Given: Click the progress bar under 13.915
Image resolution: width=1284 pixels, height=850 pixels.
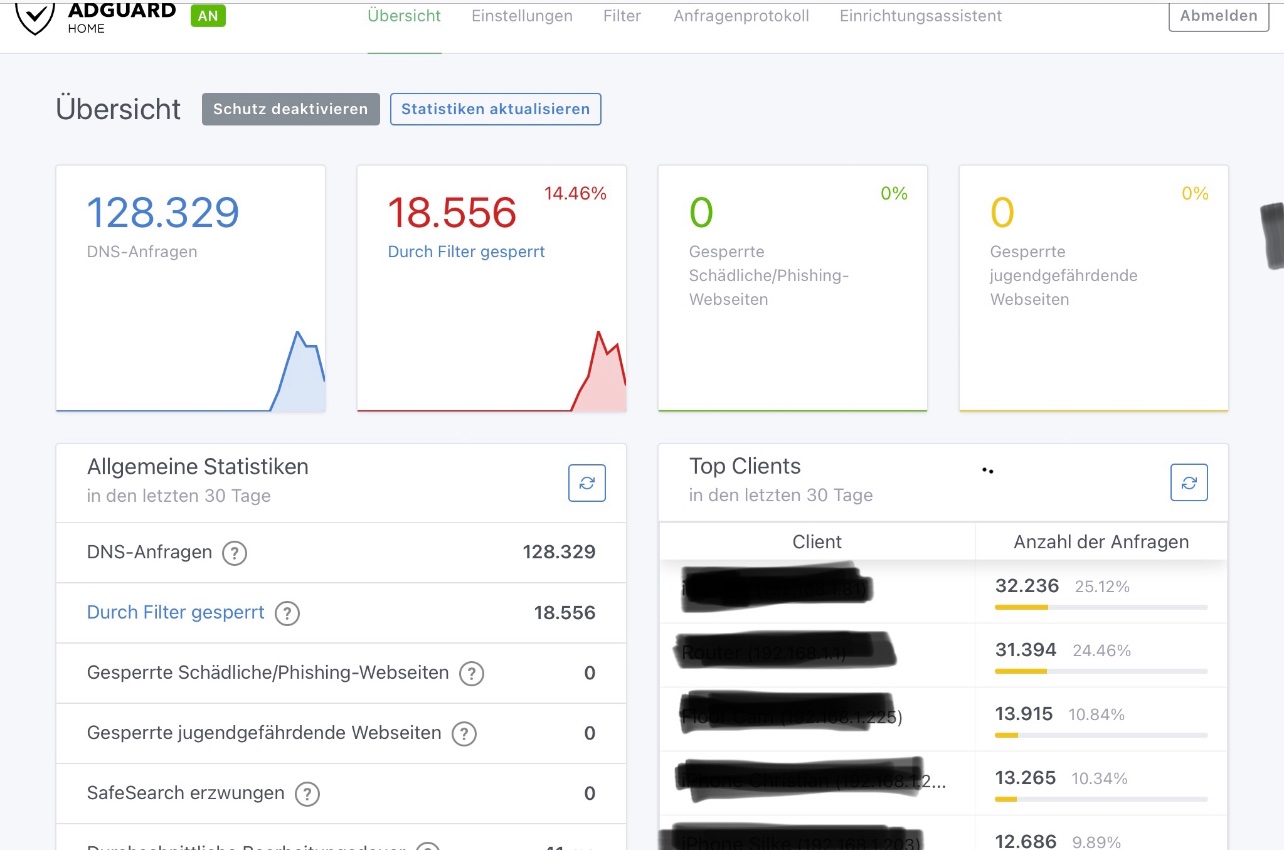Looking at the screenshot, I should click(x=1101, y=735).
